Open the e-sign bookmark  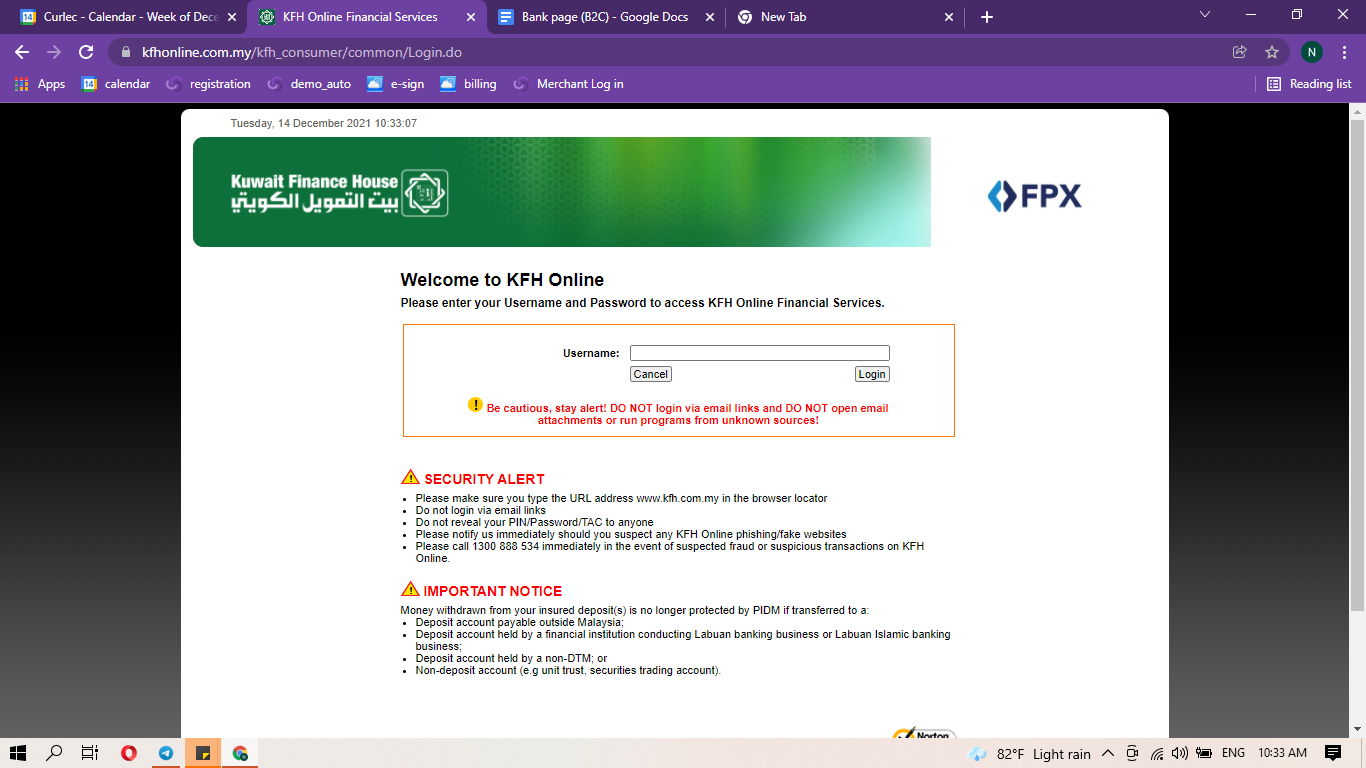(396, 84)
